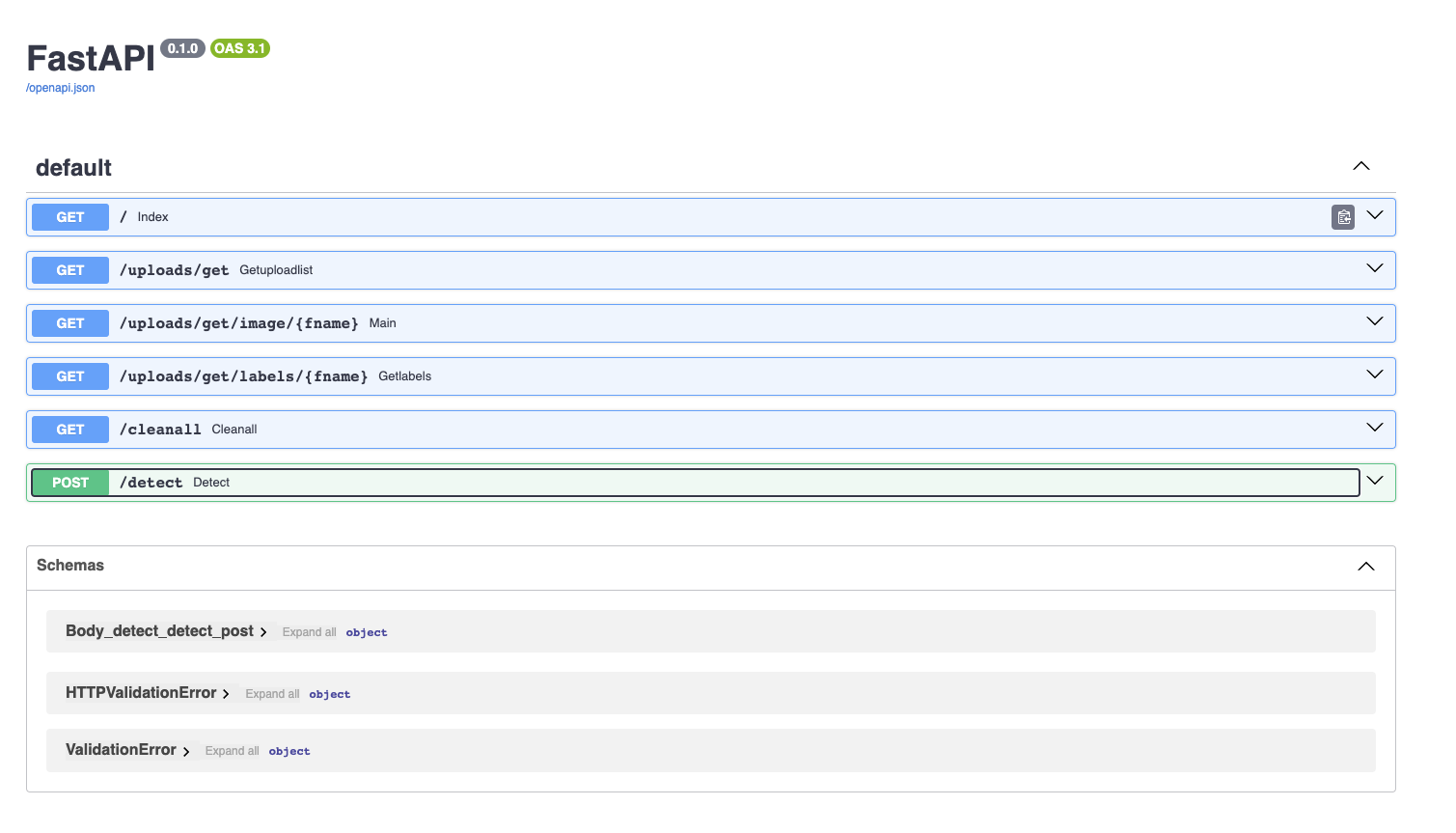Click Expand all for Body_detect_detect_post

click(309, 632)
